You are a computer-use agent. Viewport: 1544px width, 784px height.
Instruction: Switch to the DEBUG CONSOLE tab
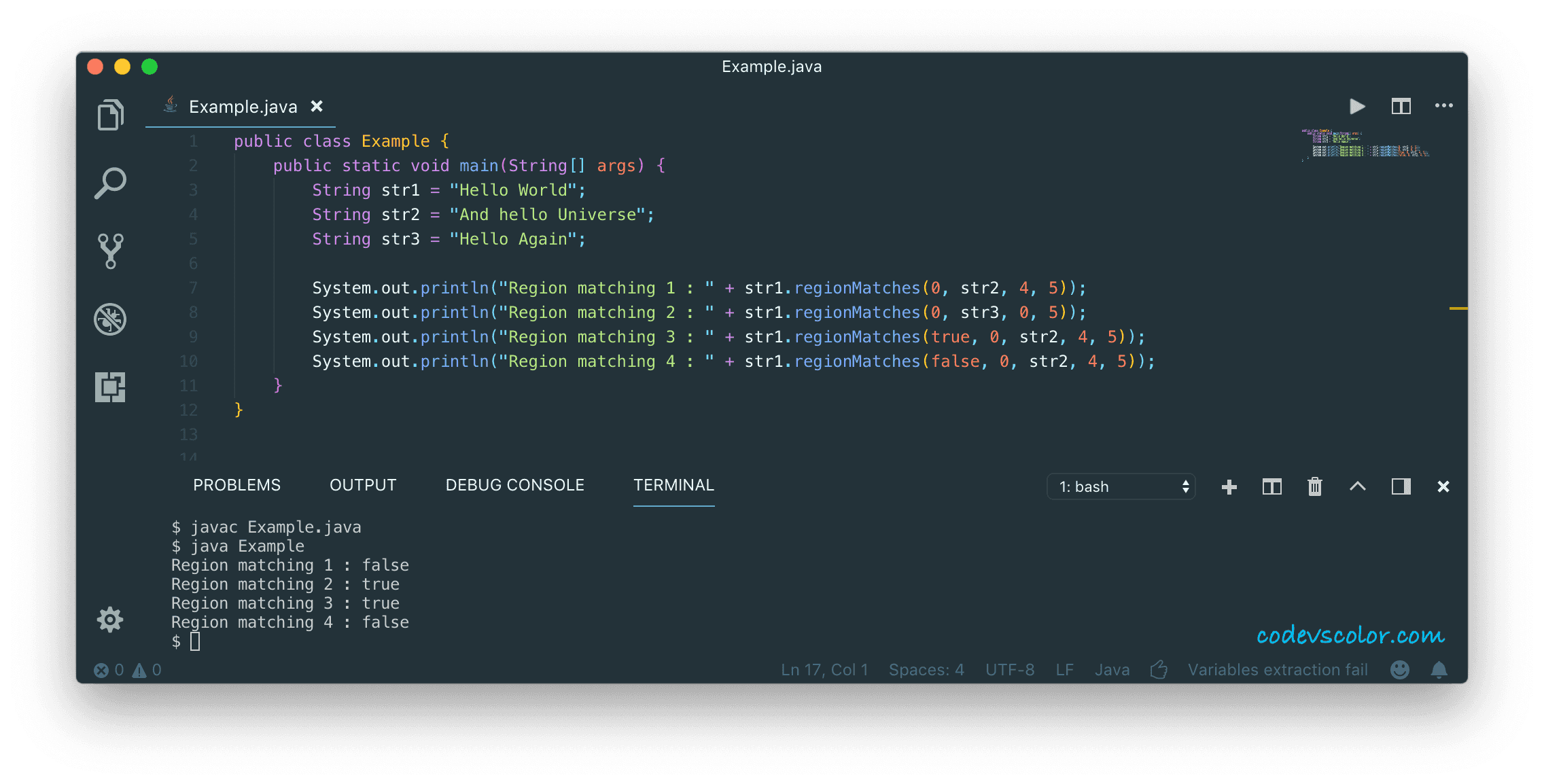coord(514,485)
